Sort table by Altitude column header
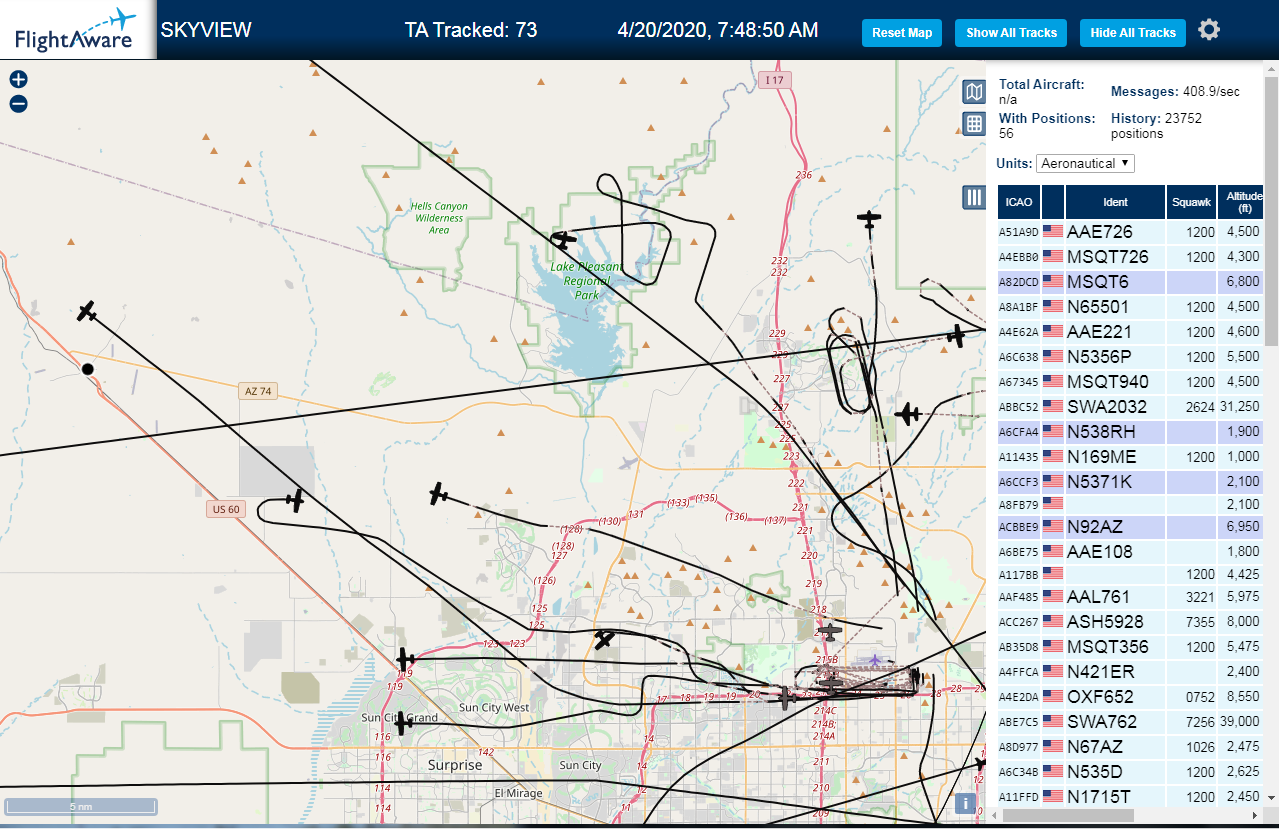 click(x=1243, y=202)
